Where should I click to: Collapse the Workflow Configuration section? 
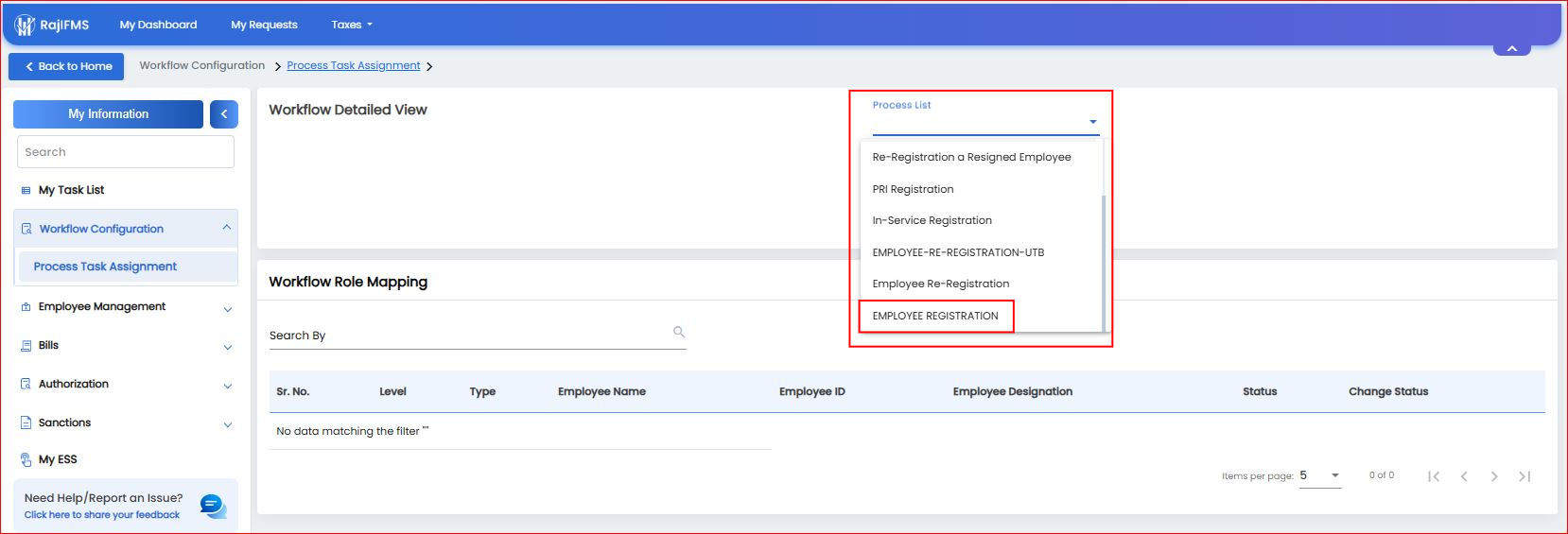click(227, 228)
